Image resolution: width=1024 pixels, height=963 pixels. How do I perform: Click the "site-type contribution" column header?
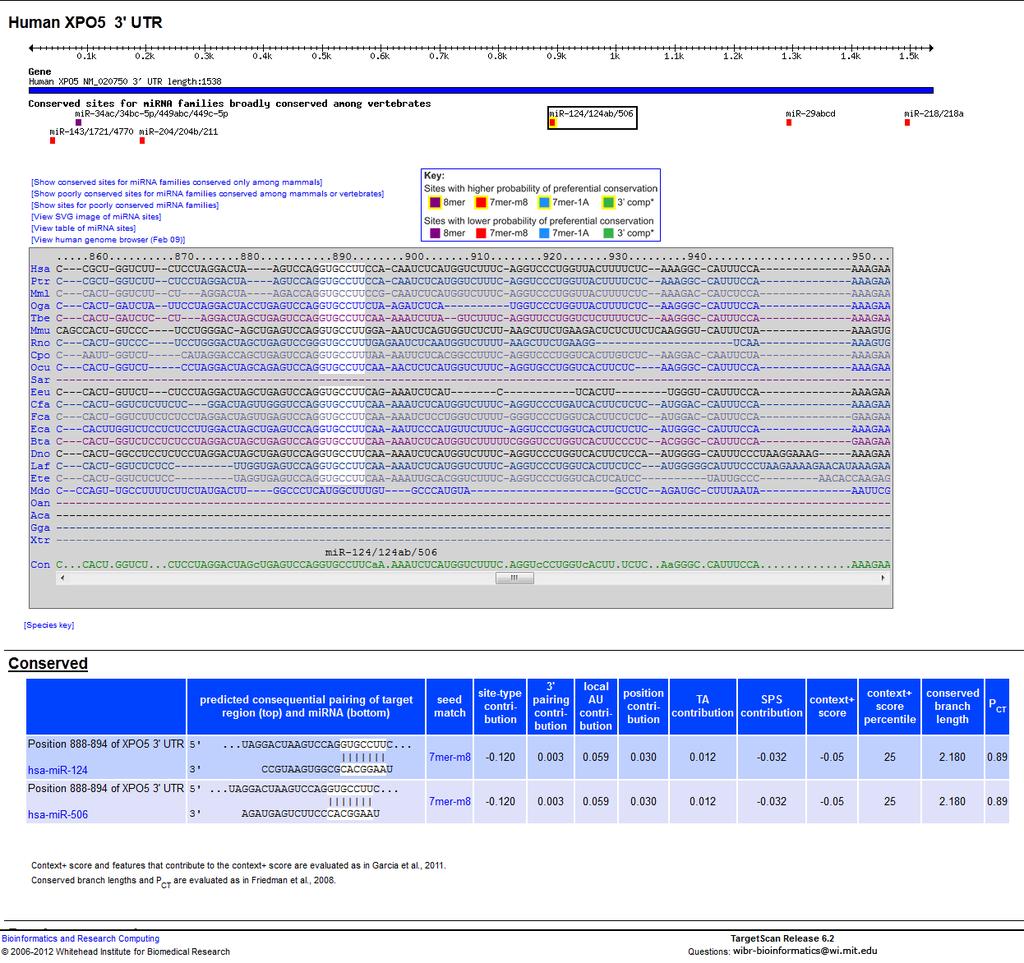pos(500,706)
